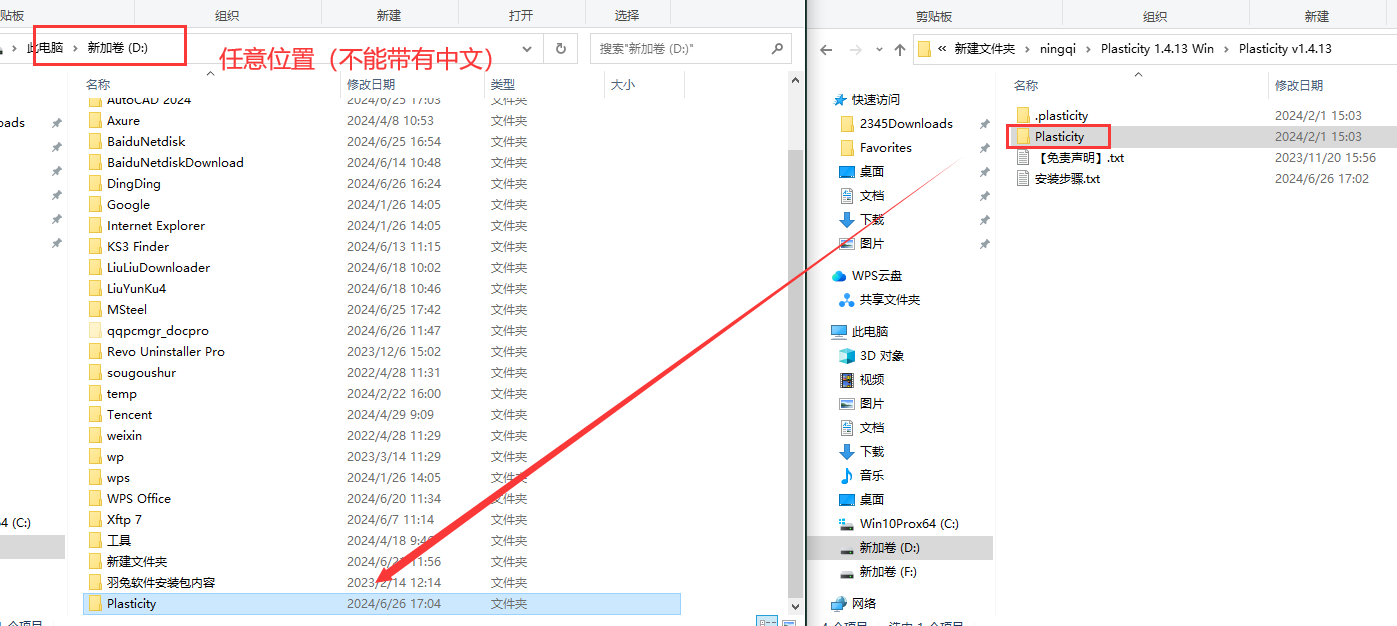The image size is (1397, 626).
Task: Select Plasticity folder in left D: list
Action: tap(382, 604)
